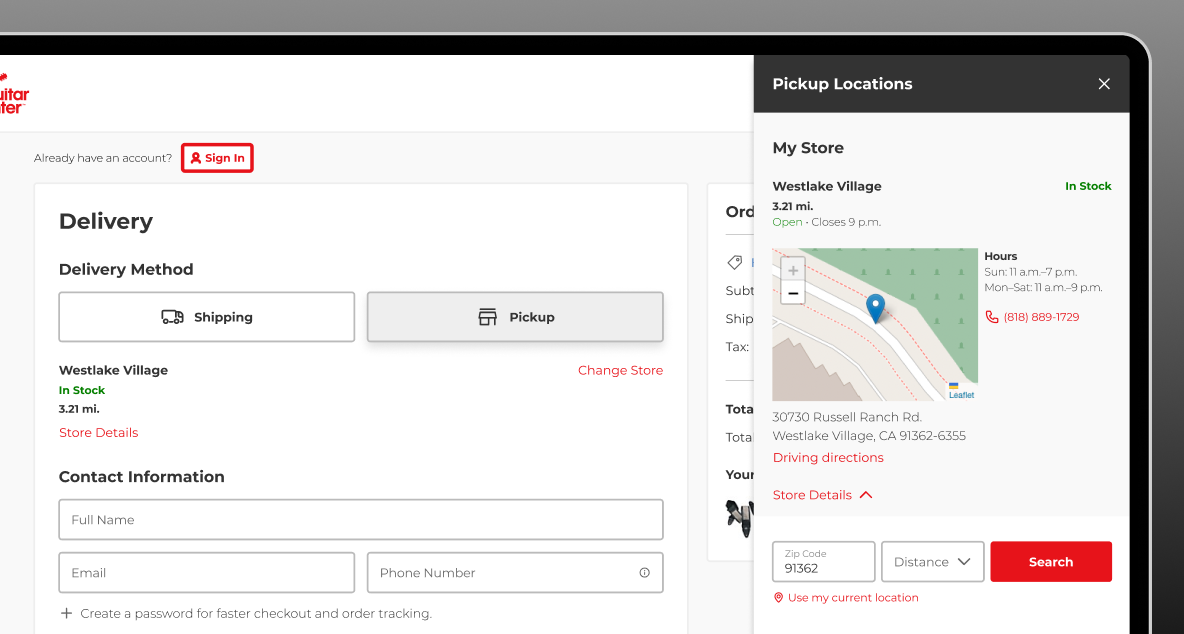Viewport: 1184px width, 634px height.
Task: Click the phone number info icon
Action: tap(644, 573)
